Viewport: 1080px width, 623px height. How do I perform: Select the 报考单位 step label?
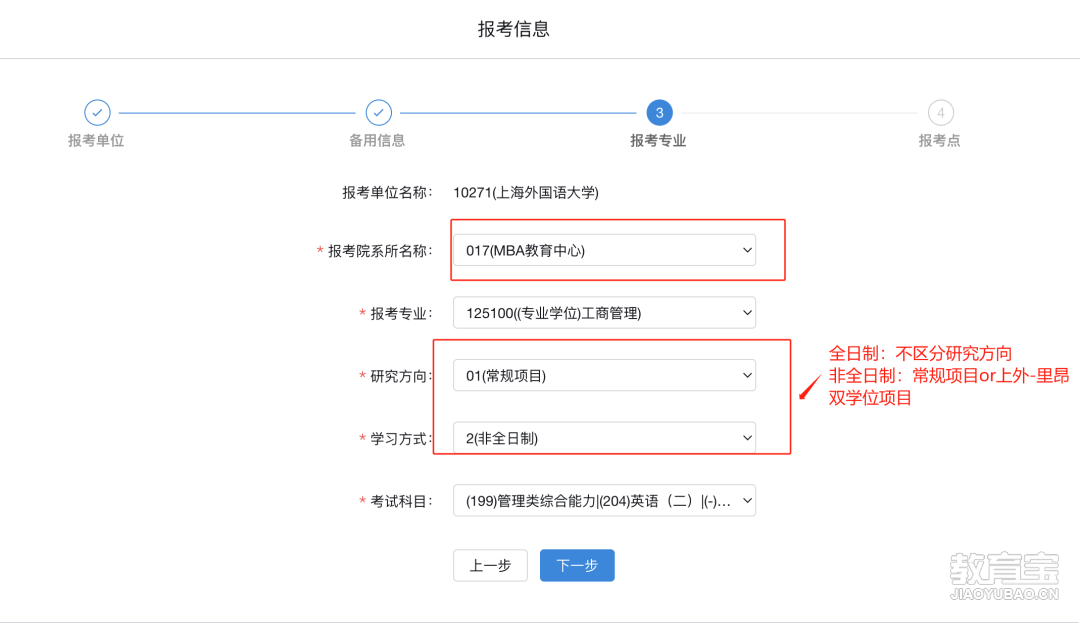96,140
